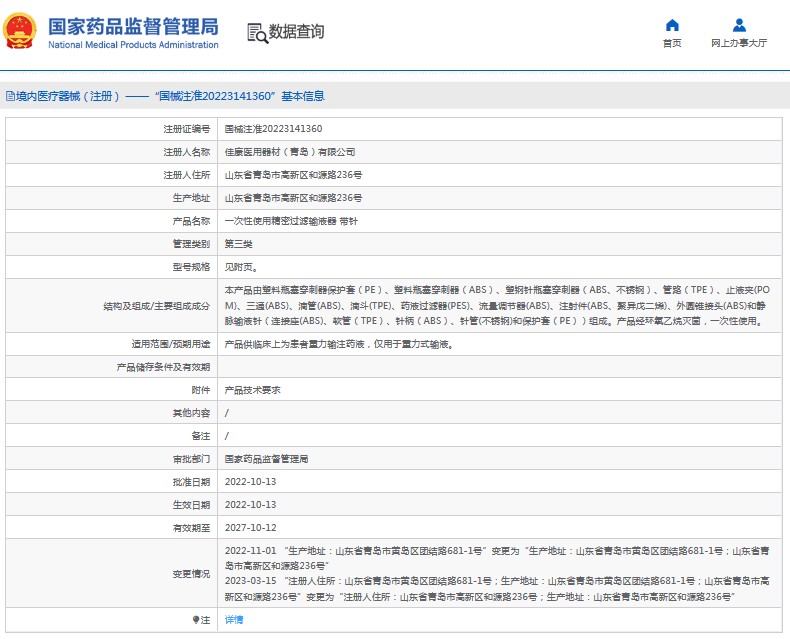Click the 2023-03-15 change record text

point(497,589)
